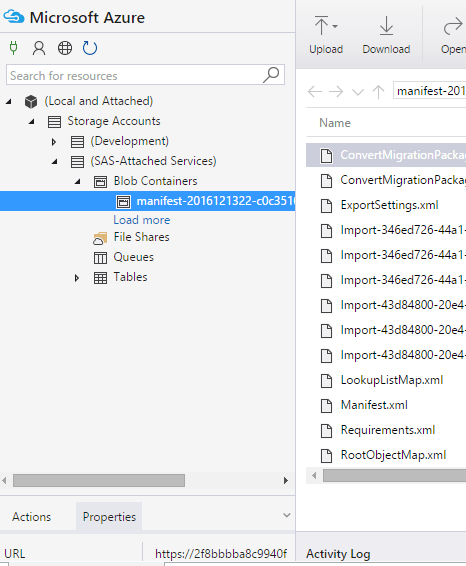This screenshot has width=466, height=566.
Task: Navigate forward with the right arrow
Action: (336, 91)
